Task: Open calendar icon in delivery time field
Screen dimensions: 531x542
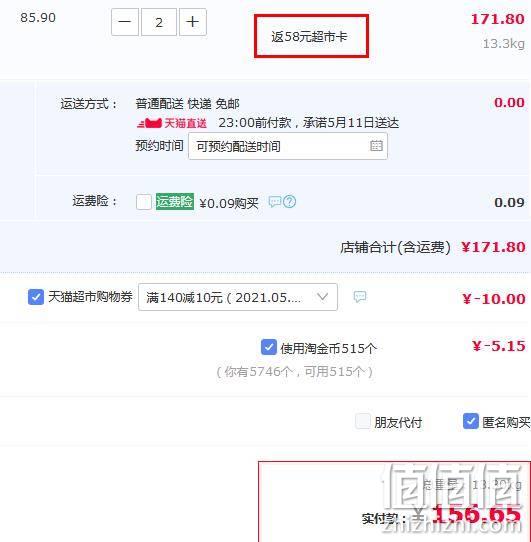Action: tap(376, 146)
